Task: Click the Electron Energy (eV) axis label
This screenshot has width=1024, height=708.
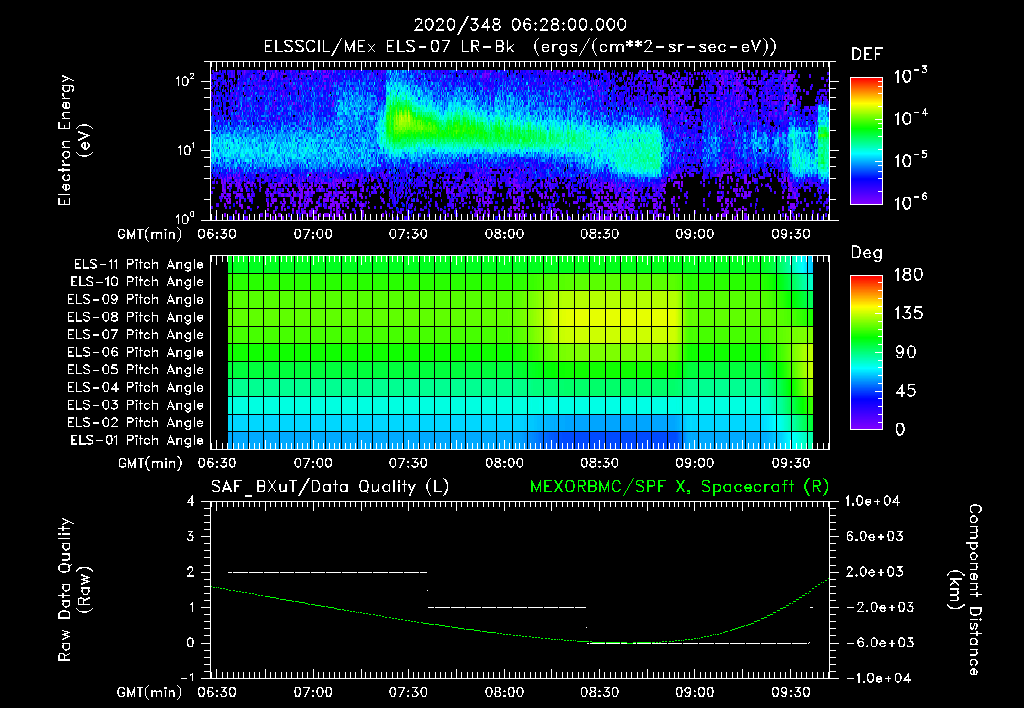Action: point(74,140)
